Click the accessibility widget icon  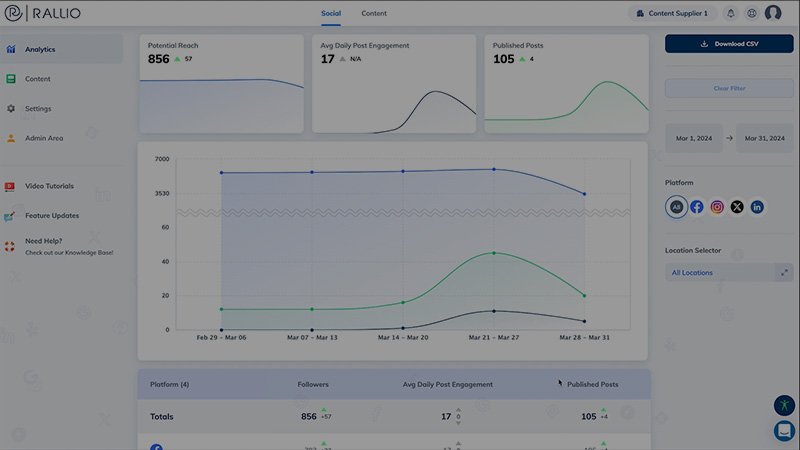[x=784, y=405]
